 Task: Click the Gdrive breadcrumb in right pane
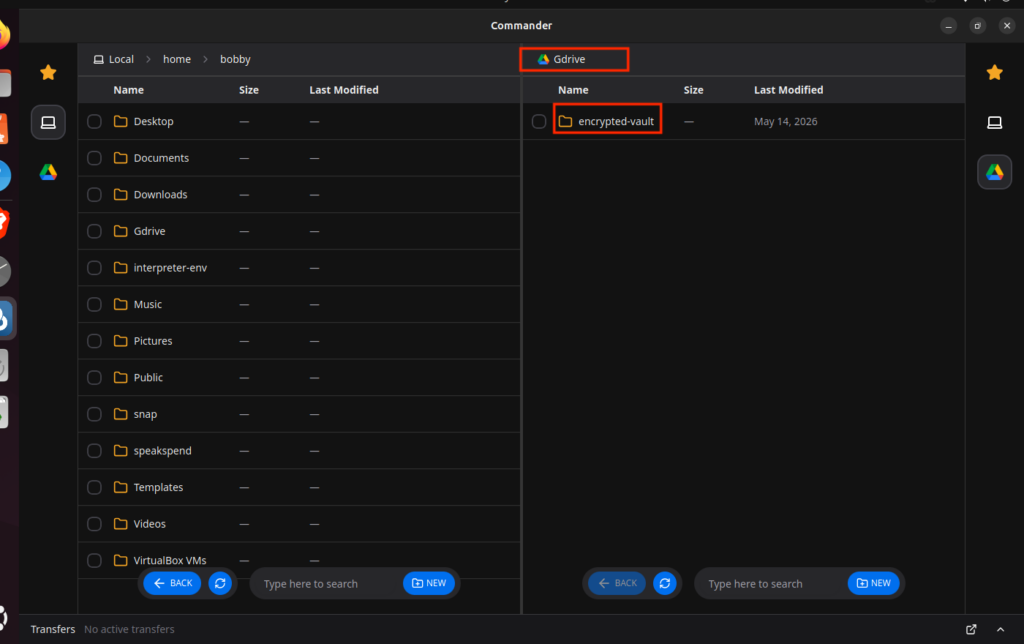[562, 59]
